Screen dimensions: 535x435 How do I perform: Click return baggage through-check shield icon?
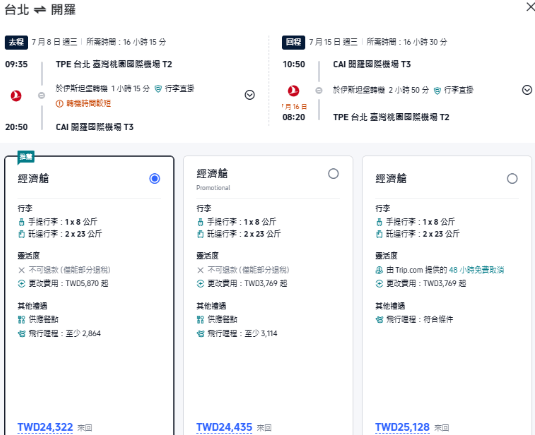437,90
